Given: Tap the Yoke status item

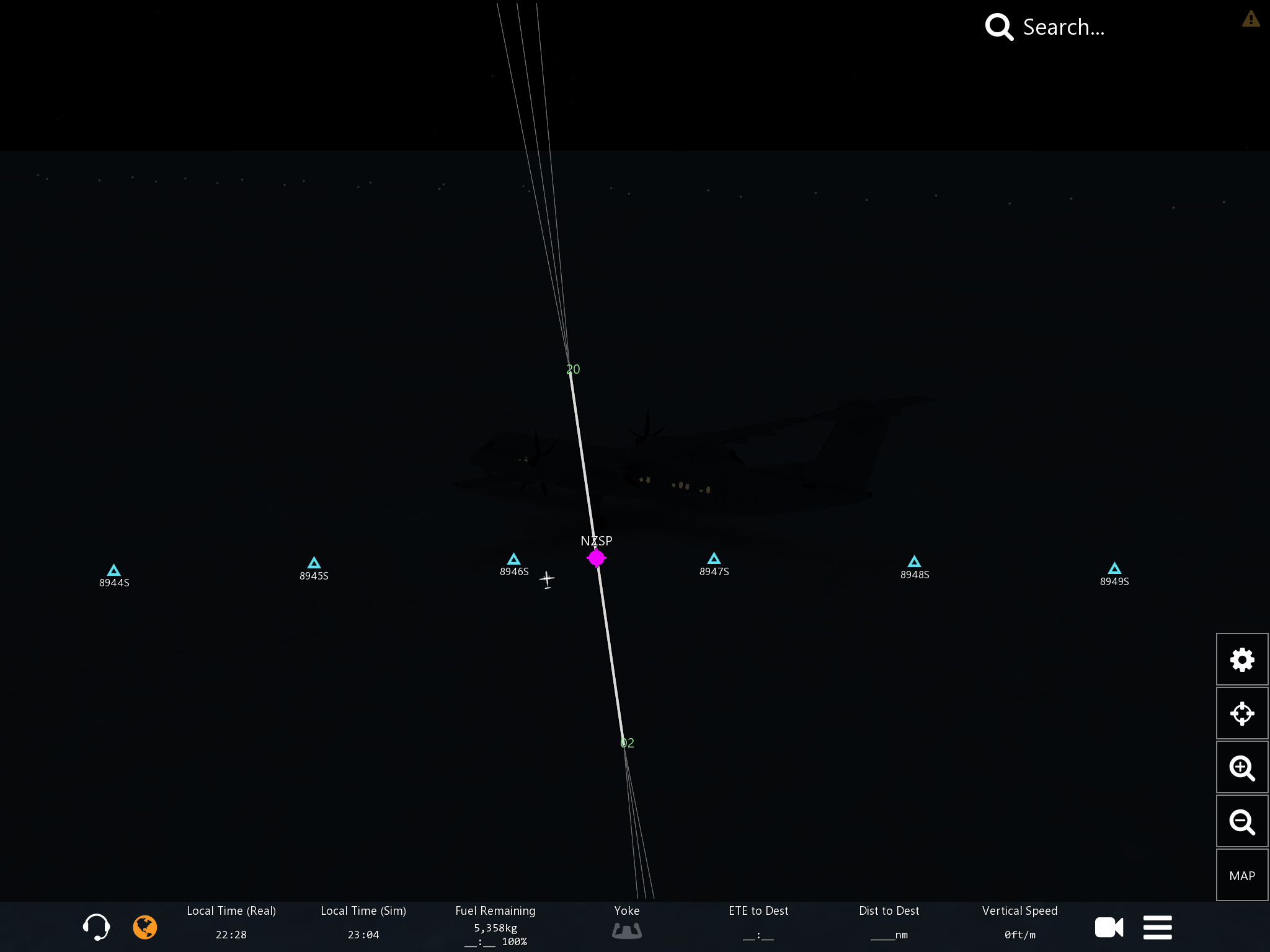Looking at the screenshot, I should [x=627, y=923].
